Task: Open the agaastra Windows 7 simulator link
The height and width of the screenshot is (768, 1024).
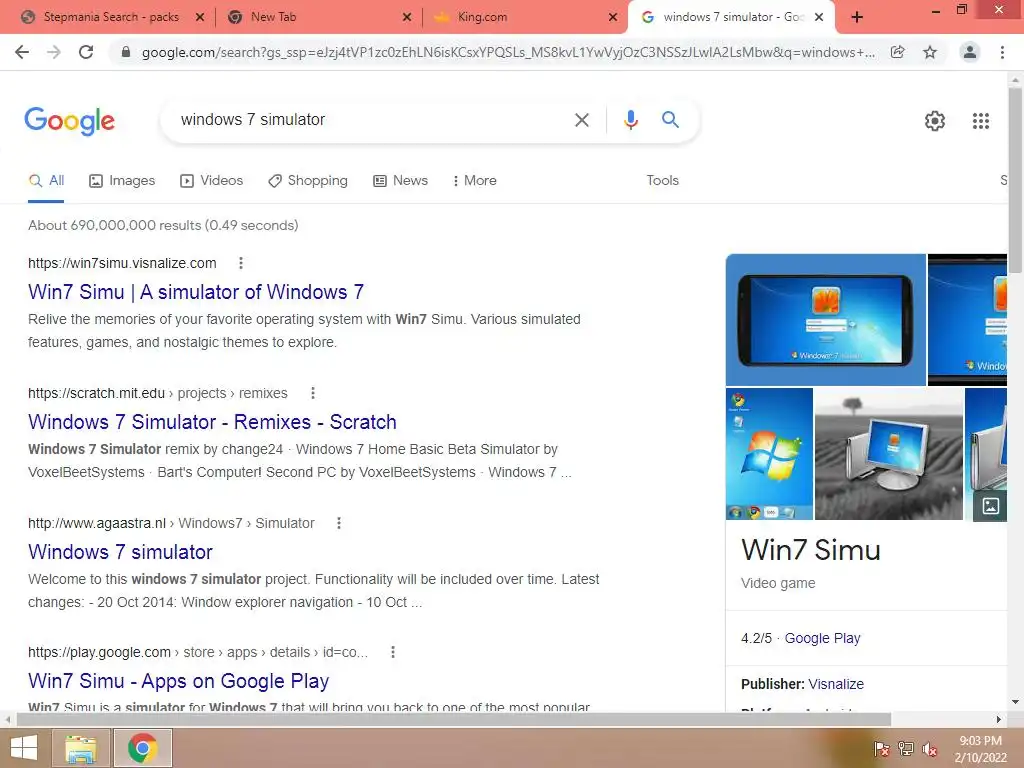Action: coord(120,552)
